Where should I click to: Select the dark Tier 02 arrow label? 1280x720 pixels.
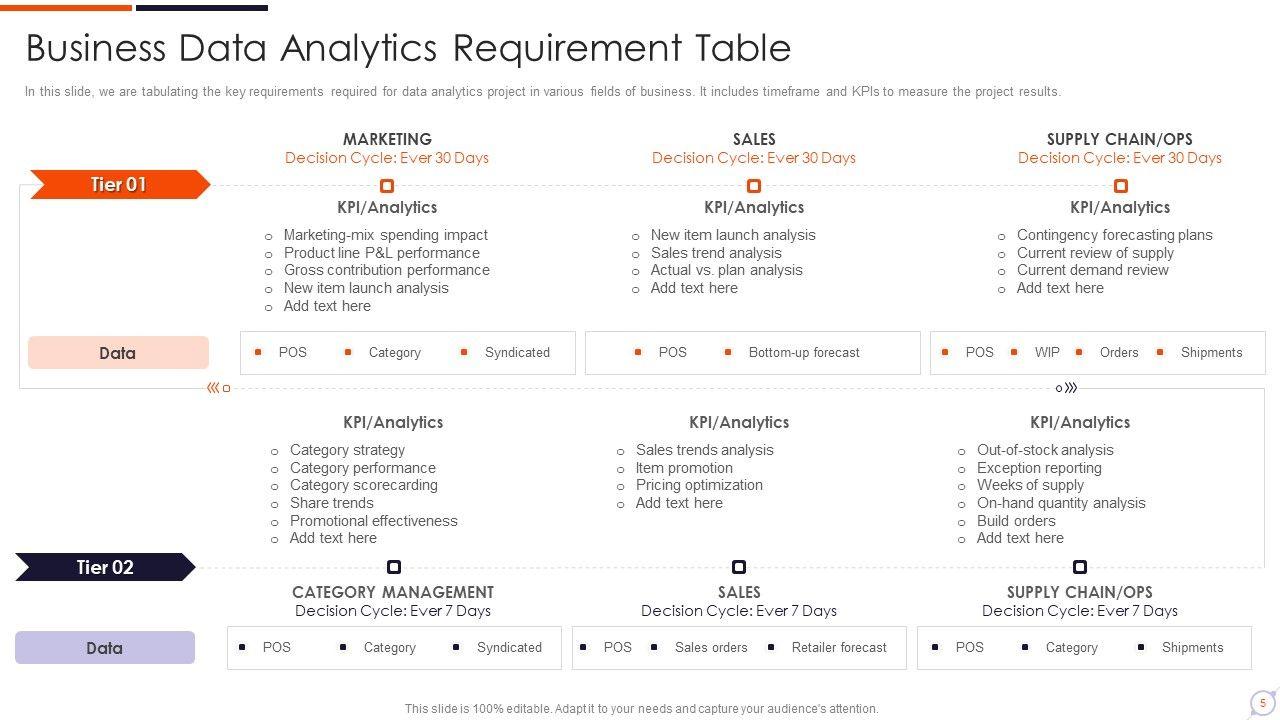[105, 568]
